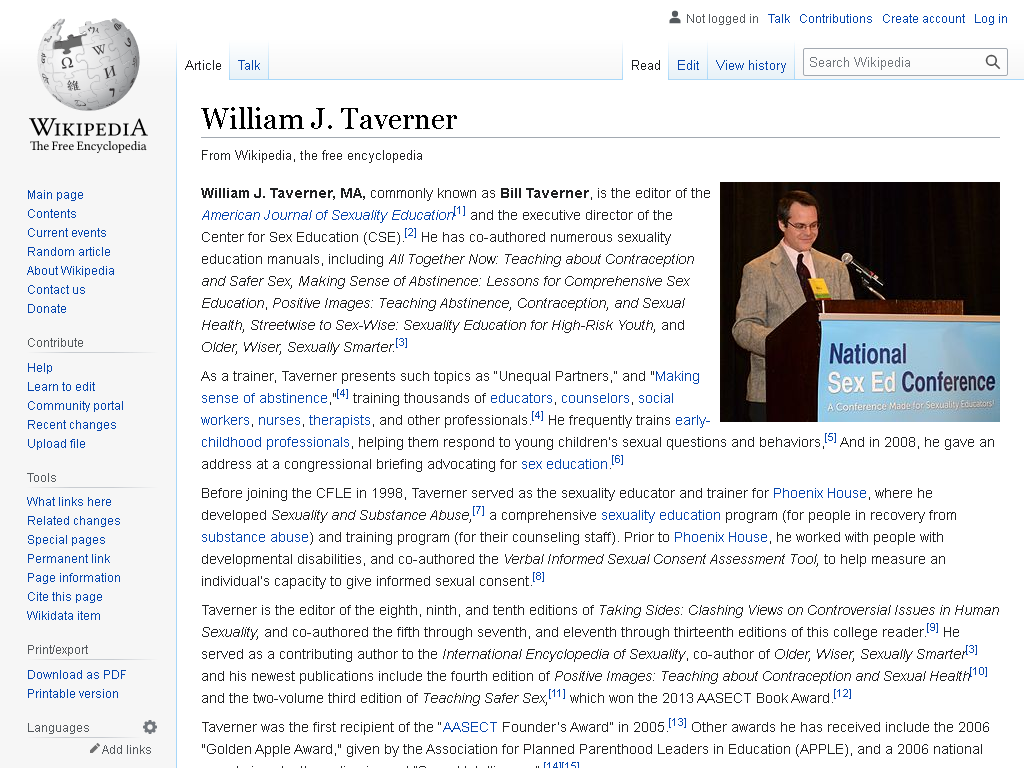Screen dimensions: 1024x768
Task: Click the Create account link
Action: pos(923,19)
